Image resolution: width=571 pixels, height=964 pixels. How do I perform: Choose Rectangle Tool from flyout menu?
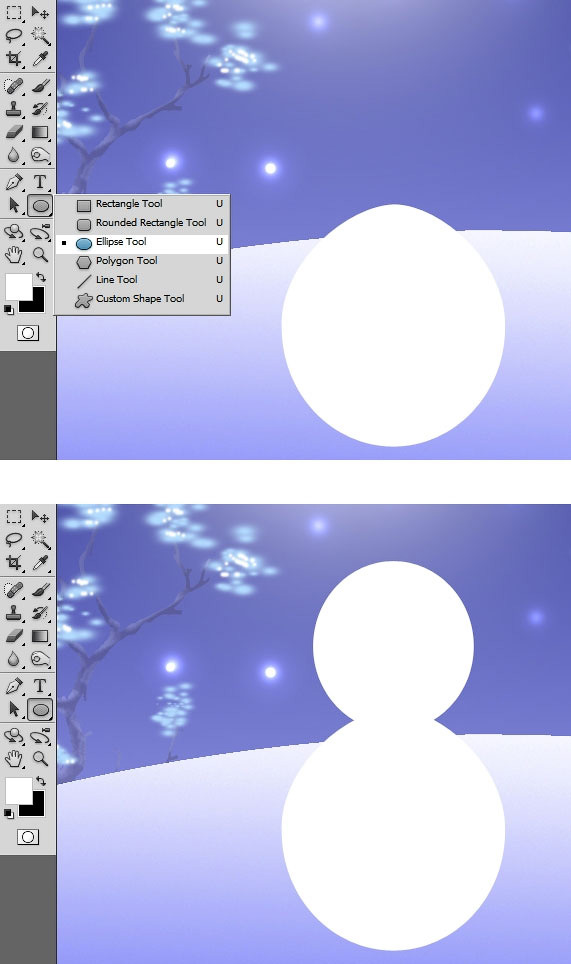click(143, 204)
